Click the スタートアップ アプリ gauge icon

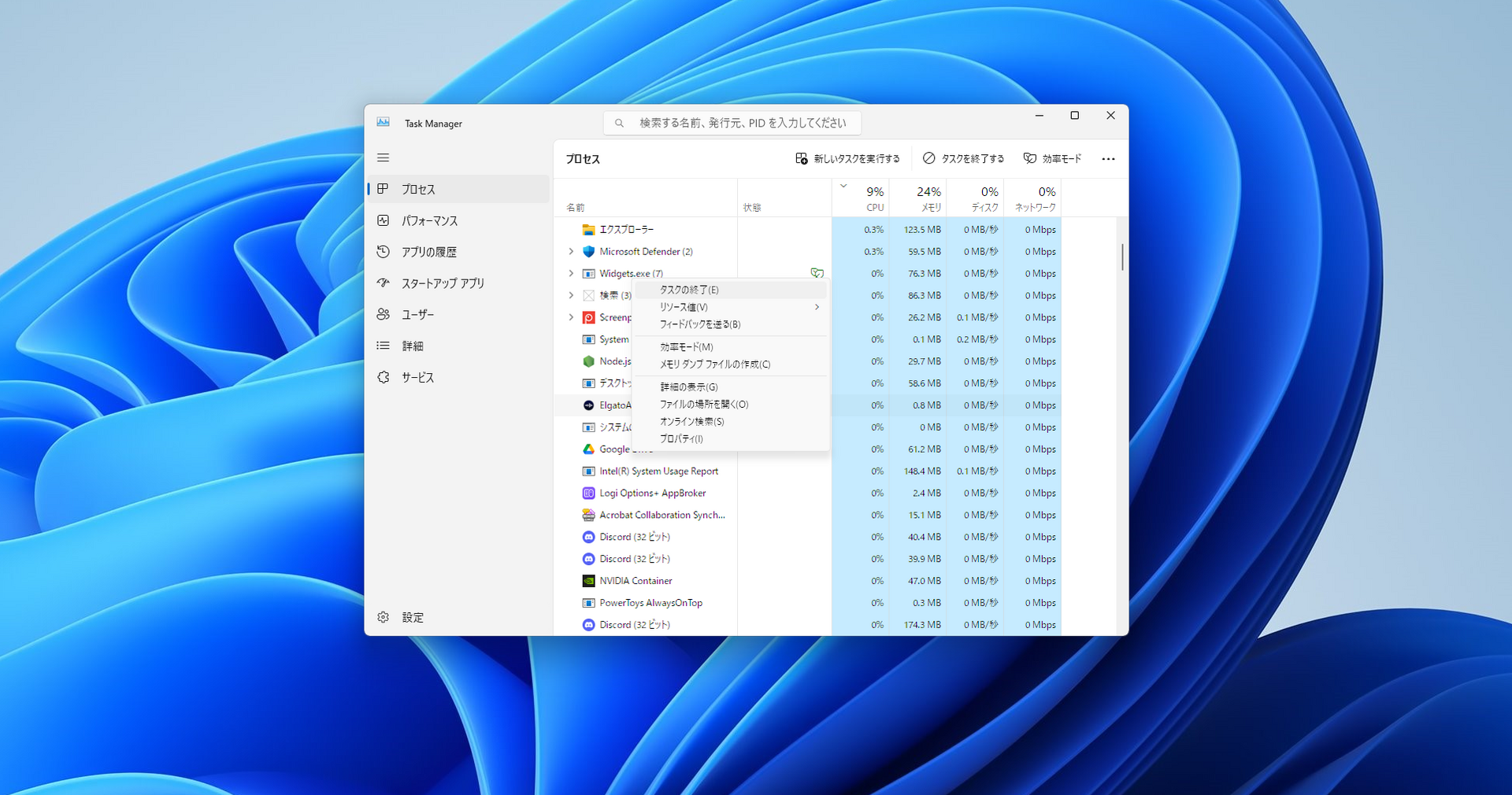pyautogui.click(x=383, y=283)
